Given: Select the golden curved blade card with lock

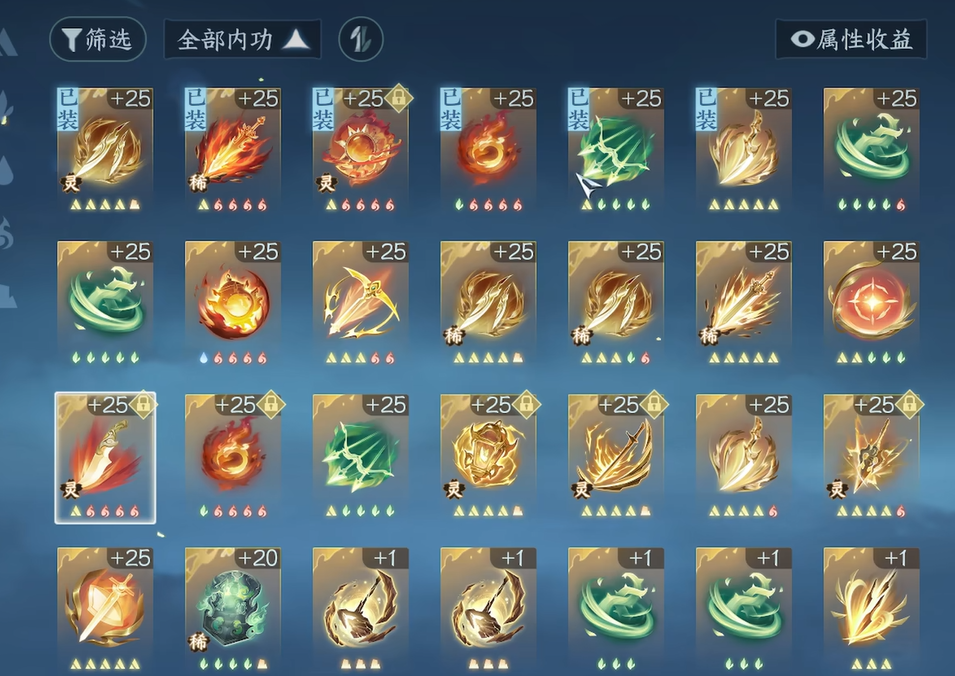Looking at the screenshot, I should point(616,457).
